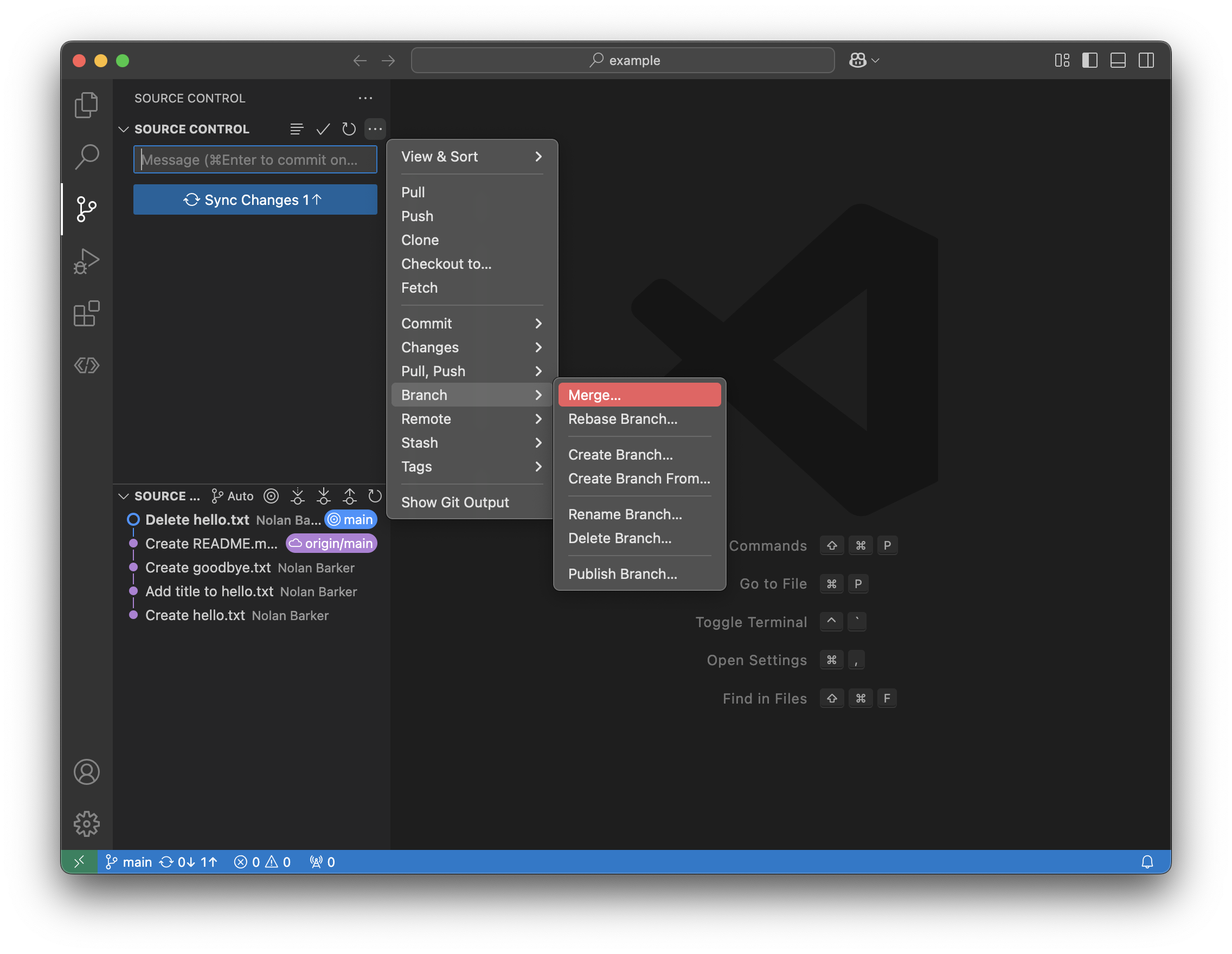
Task: Toggle the bottom panel
Action: click(x=1118, y=60)
